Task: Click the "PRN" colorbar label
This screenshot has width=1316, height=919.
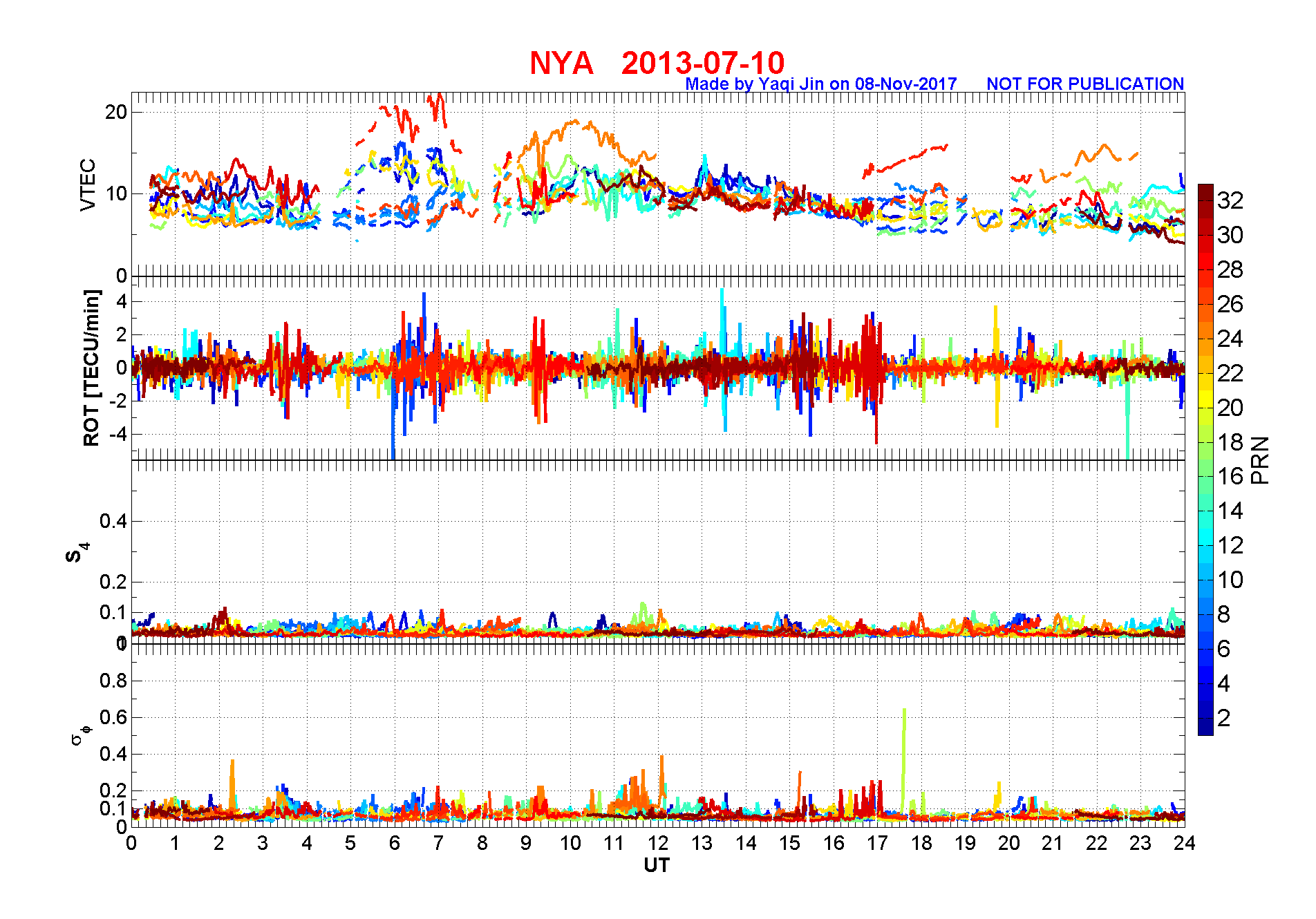Action: 1260,460
